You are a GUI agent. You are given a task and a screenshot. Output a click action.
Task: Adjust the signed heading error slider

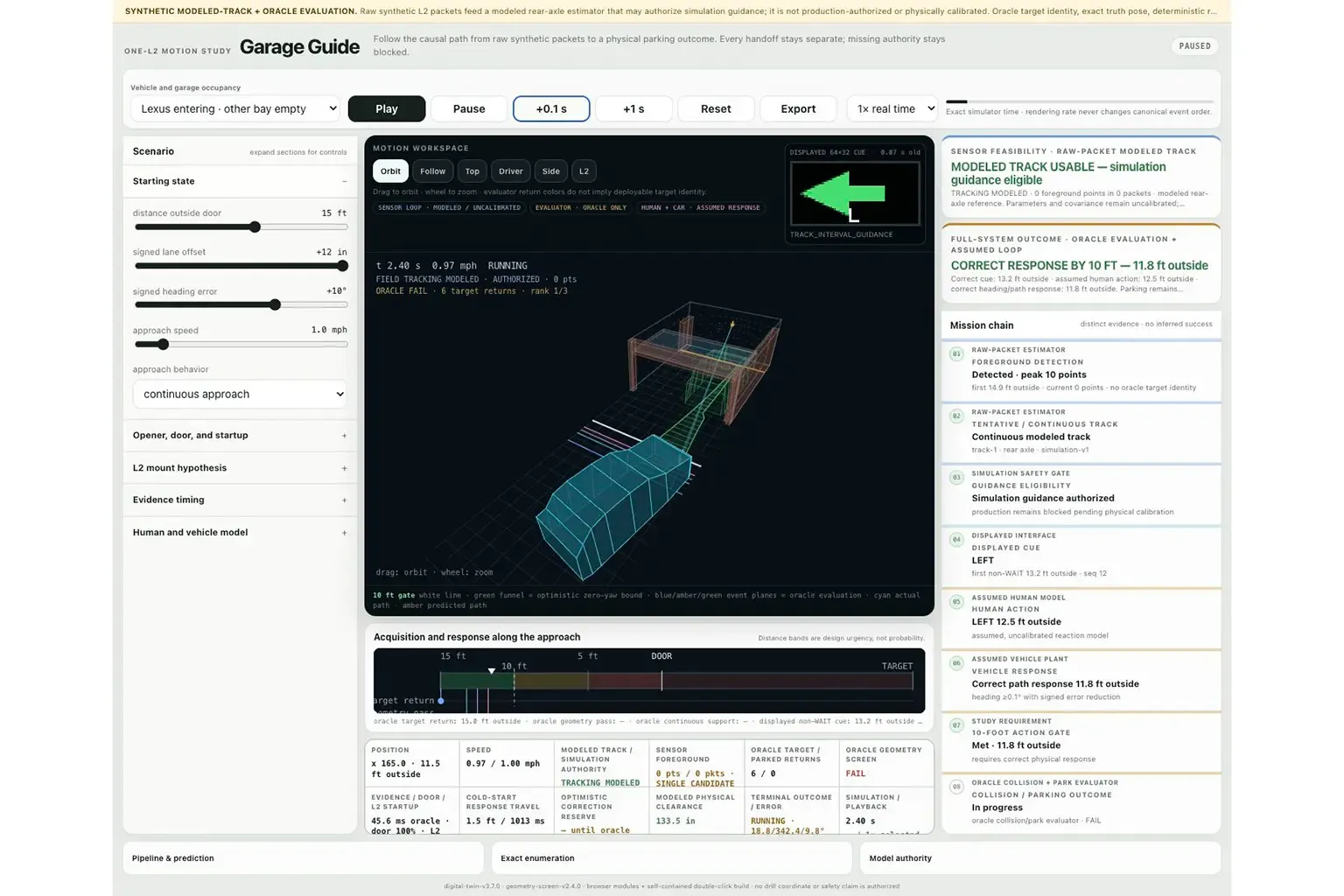click(241, 304)
